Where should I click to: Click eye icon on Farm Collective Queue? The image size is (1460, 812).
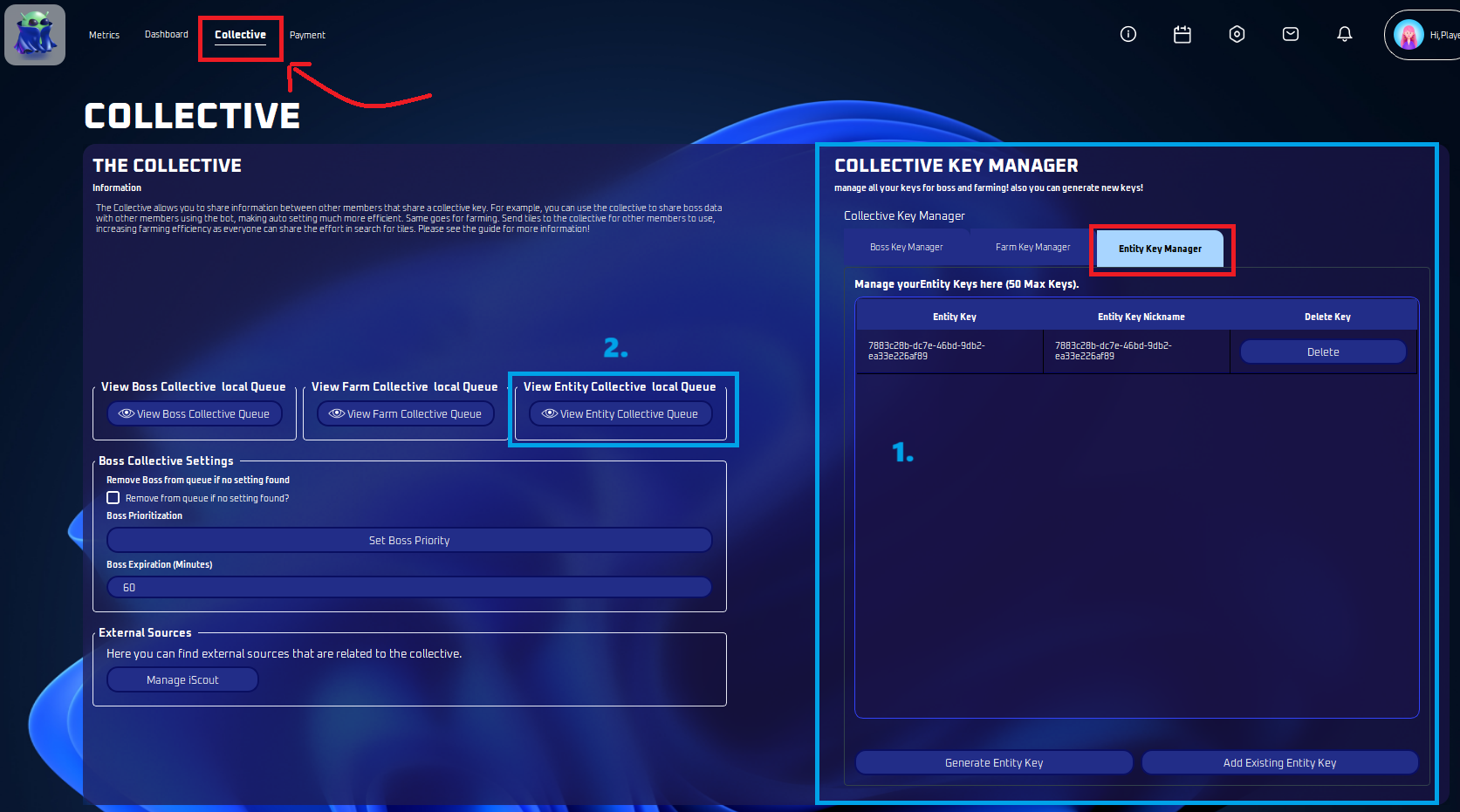click(x=337, y=413)
